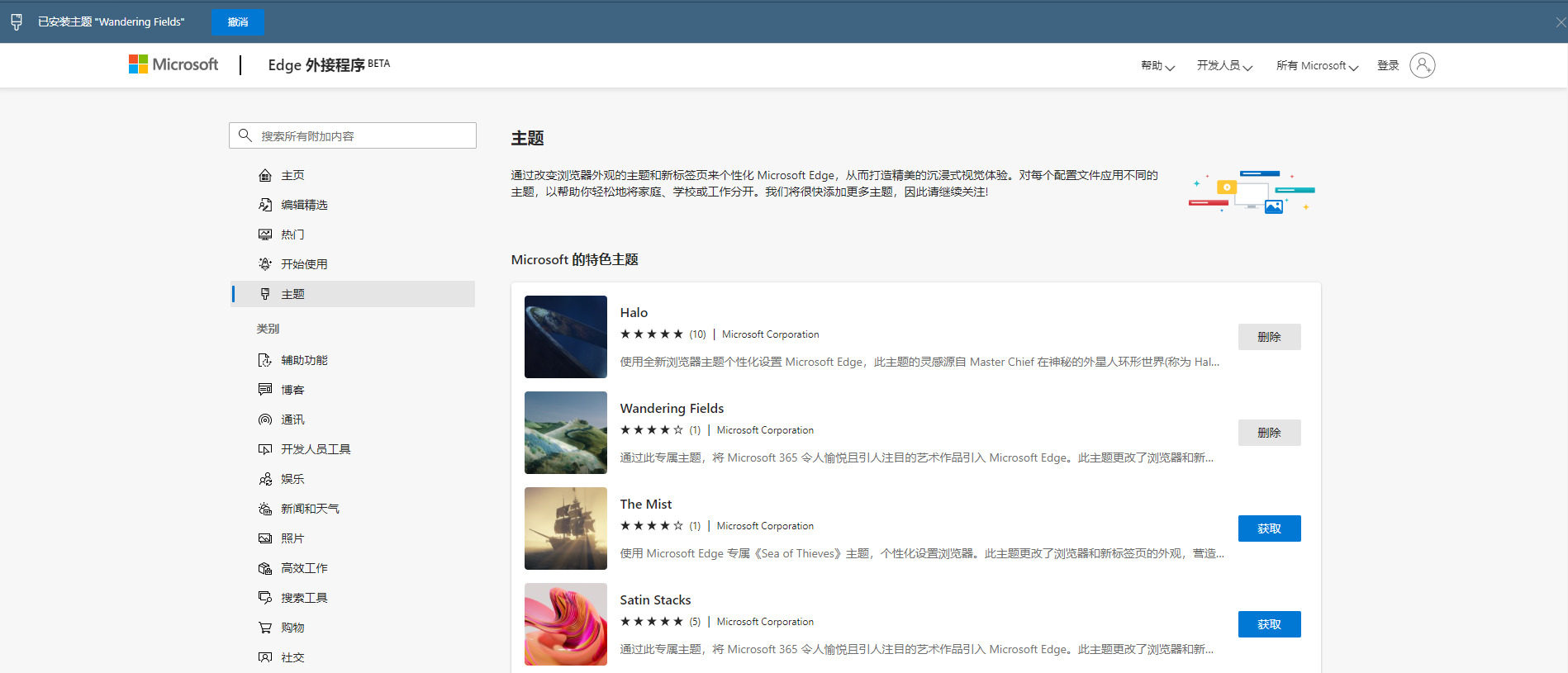1568x673 pixels.
Task: Open the Satin Stacks title link
Action: tap(655, 600)
